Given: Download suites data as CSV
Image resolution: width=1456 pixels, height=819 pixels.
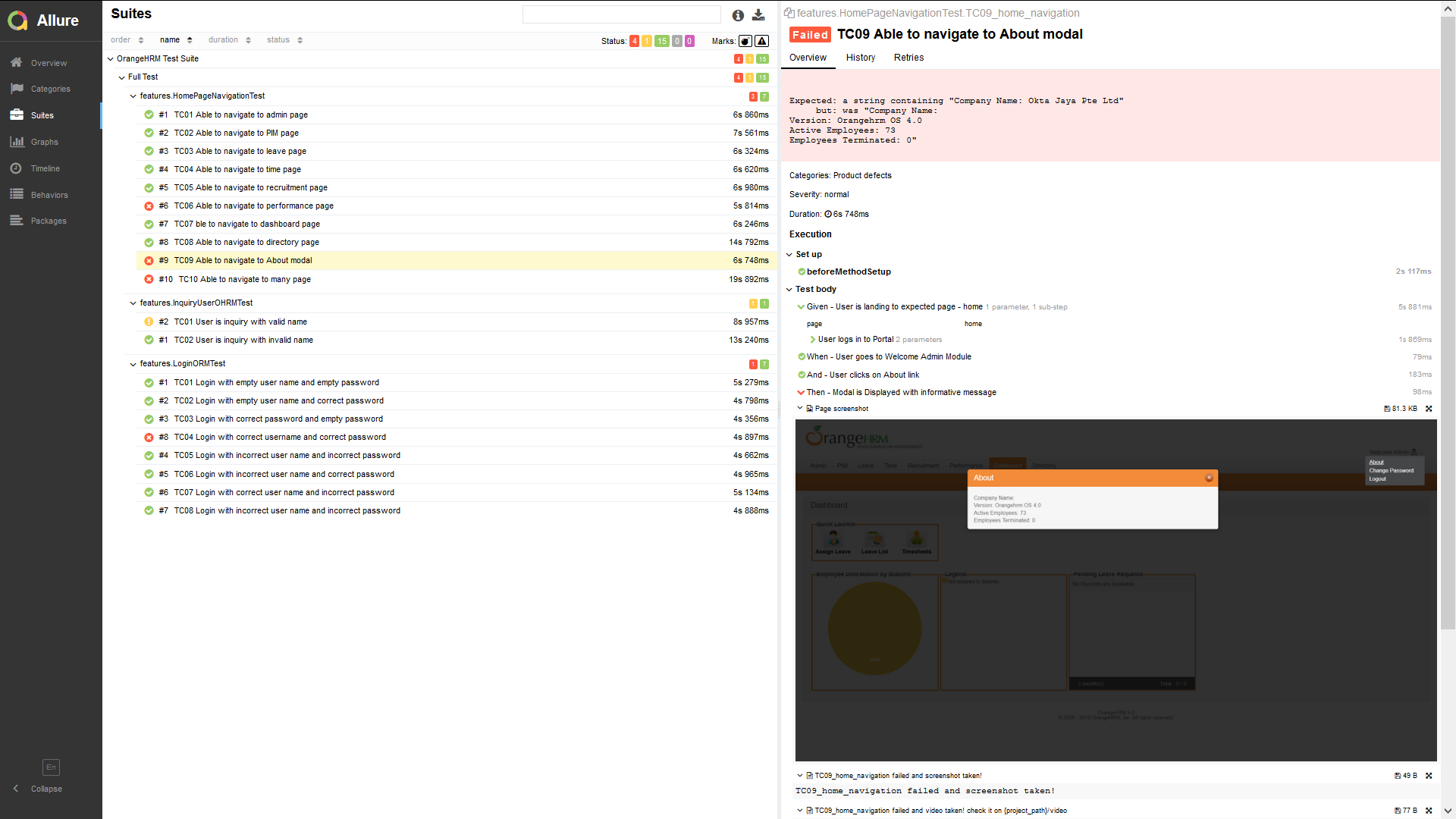Looking at the screenshot, I should click(x=758, y=15).
